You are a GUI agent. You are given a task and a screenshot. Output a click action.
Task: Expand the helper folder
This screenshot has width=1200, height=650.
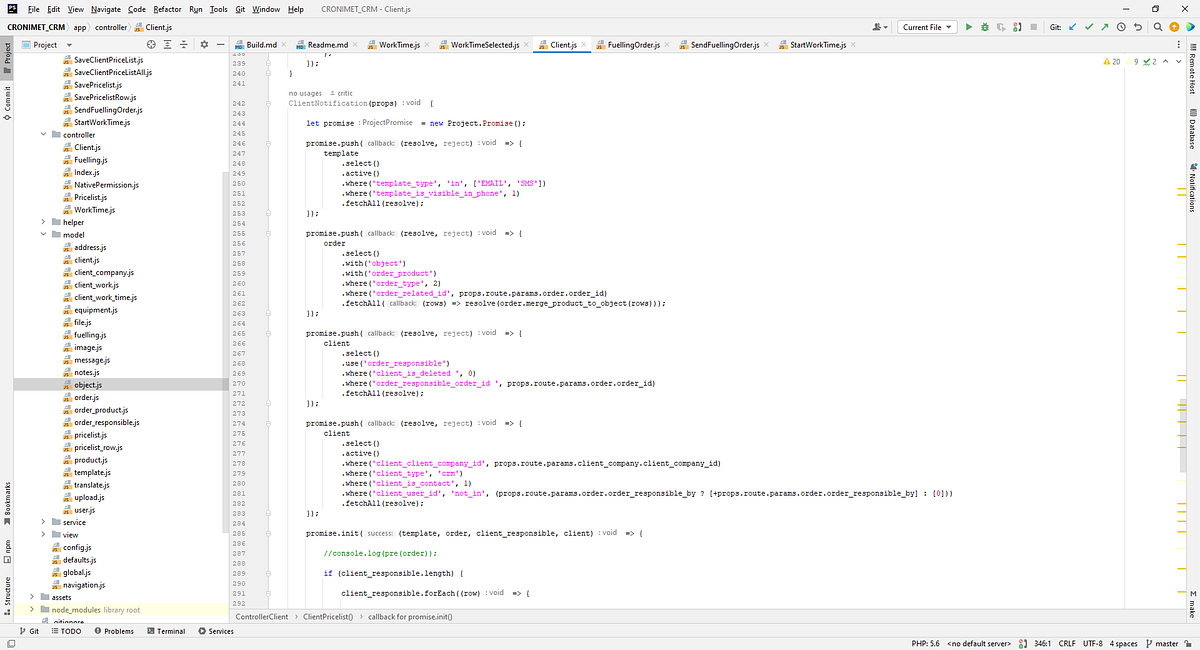(43, 222)
